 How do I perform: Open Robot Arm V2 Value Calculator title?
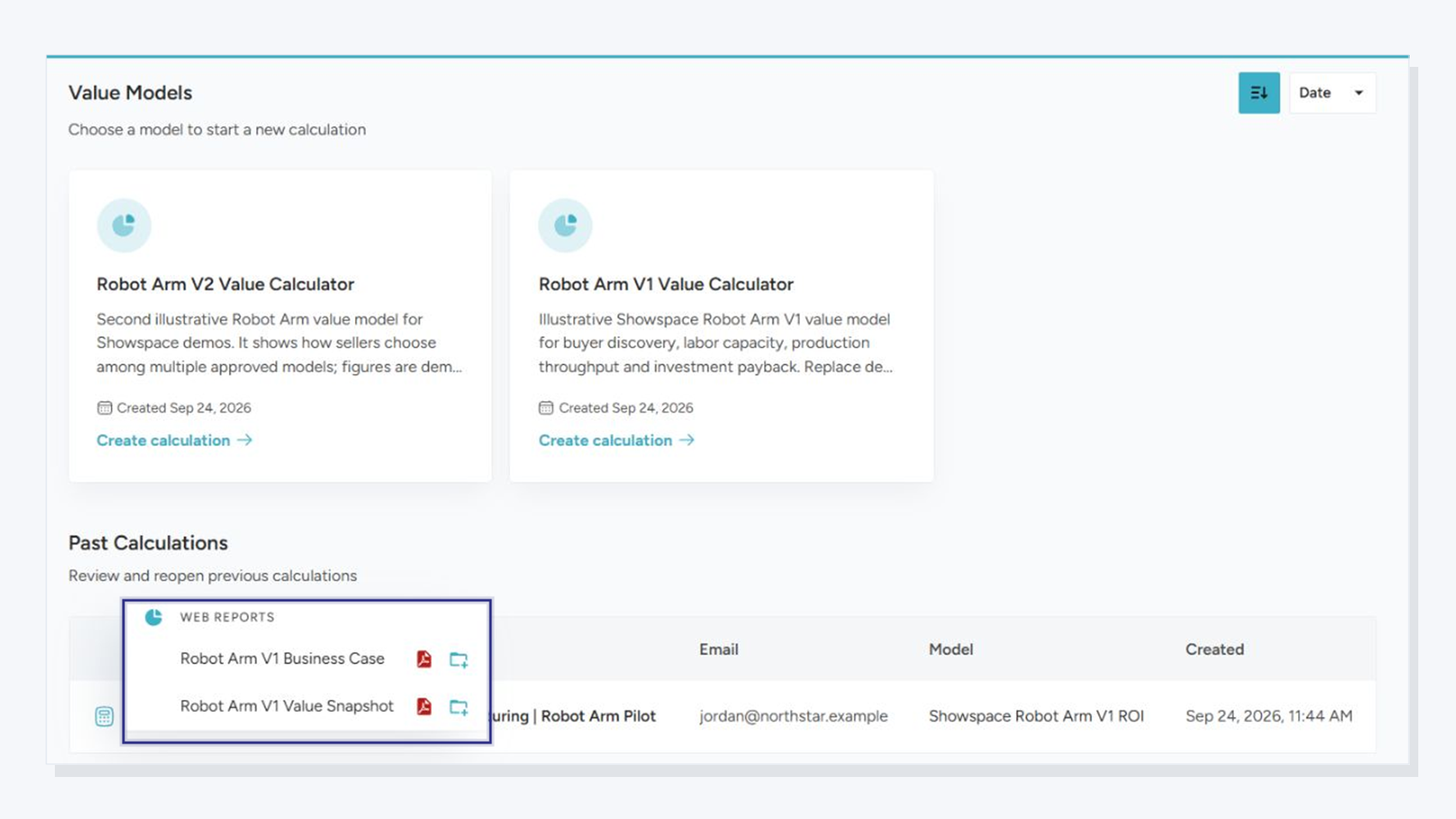[225, 284]
